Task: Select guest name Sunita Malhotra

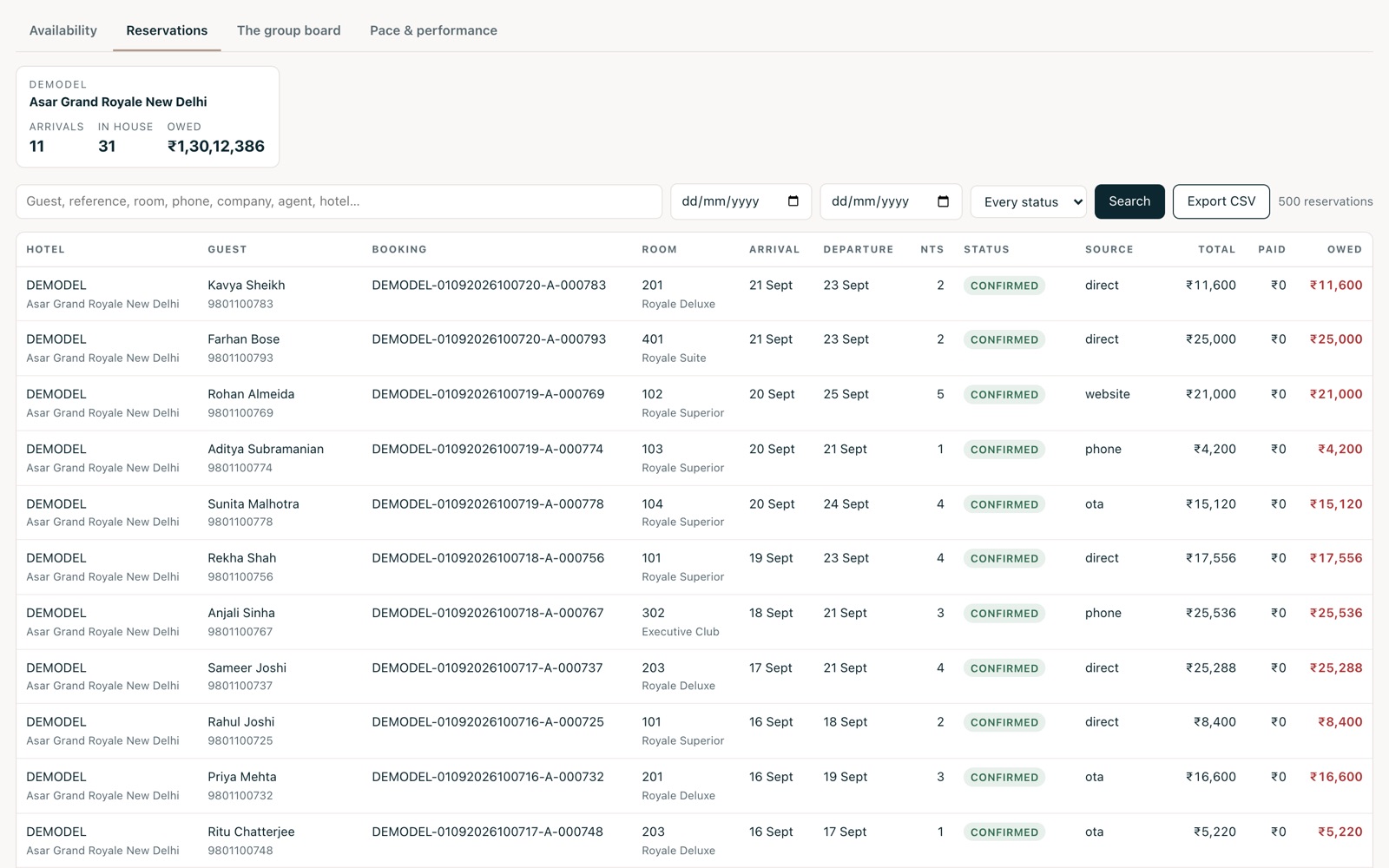Action: [x=253, y=503]
